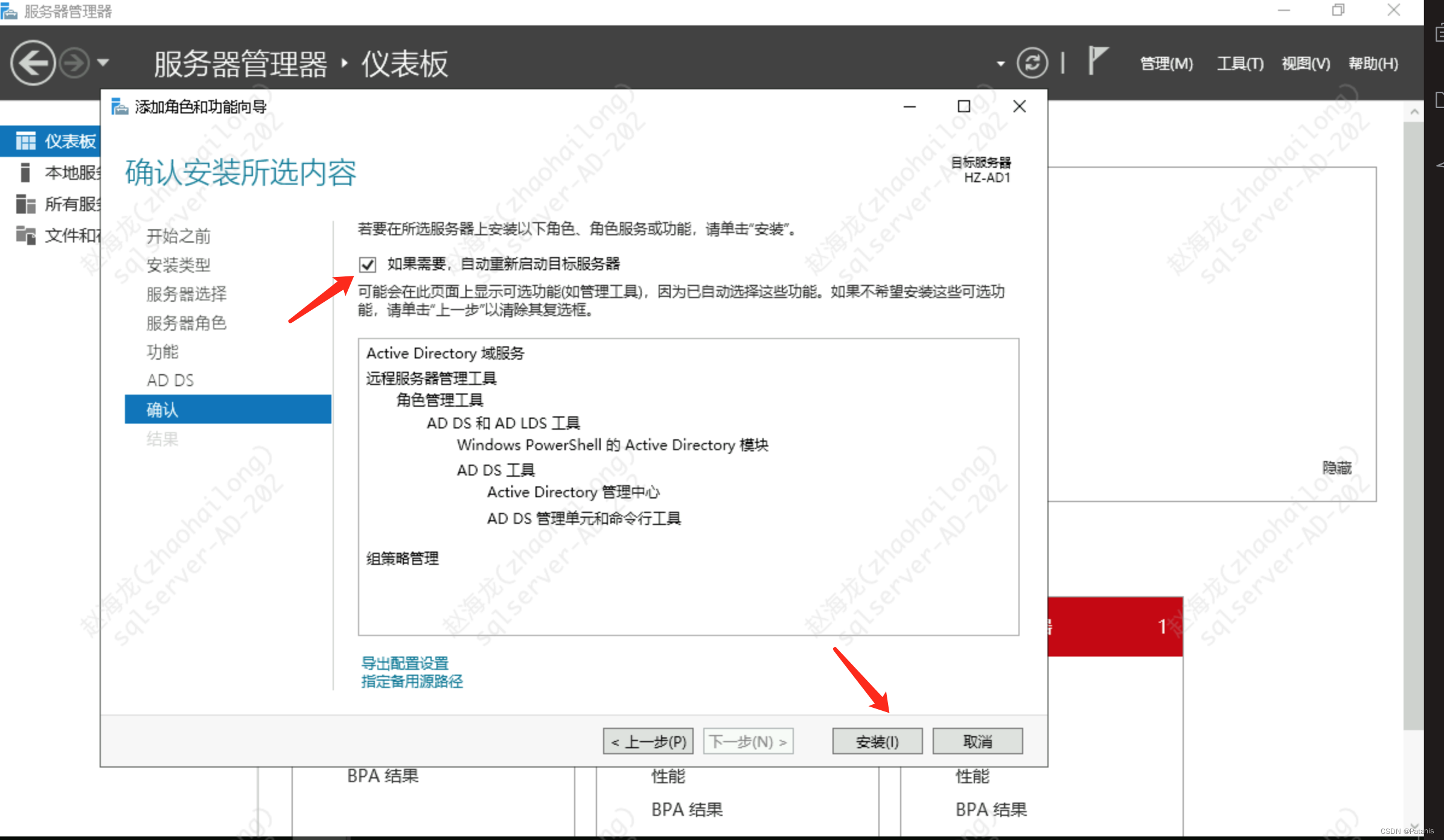Minimize the 添加角色和功能向导 dialog

[x=910, y=107]
